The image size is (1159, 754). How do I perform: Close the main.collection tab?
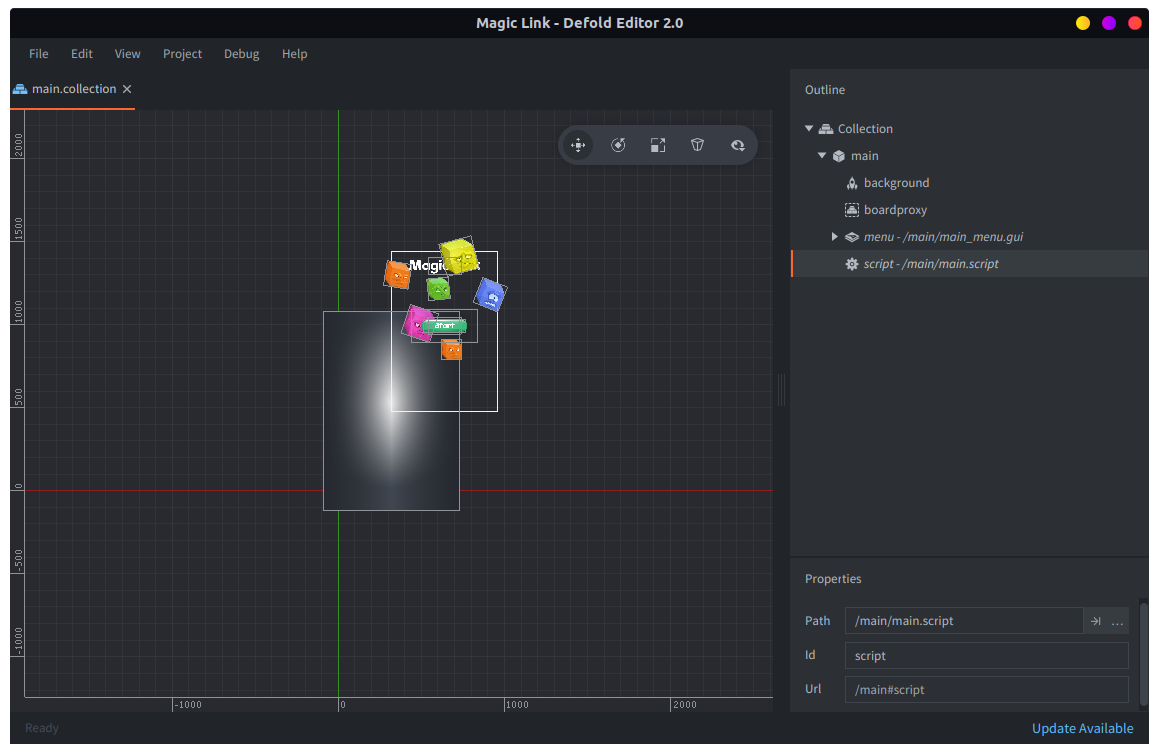coord(127,89)
